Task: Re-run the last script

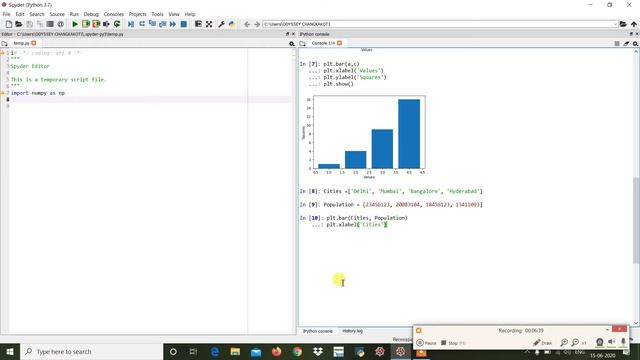Action: [x=117, y=24]
